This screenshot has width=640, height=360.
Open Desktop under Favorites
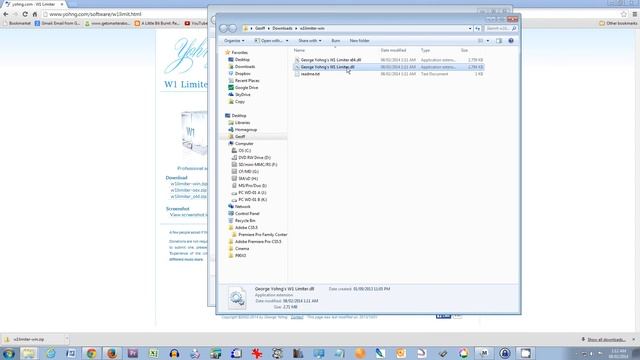(242, 60)
